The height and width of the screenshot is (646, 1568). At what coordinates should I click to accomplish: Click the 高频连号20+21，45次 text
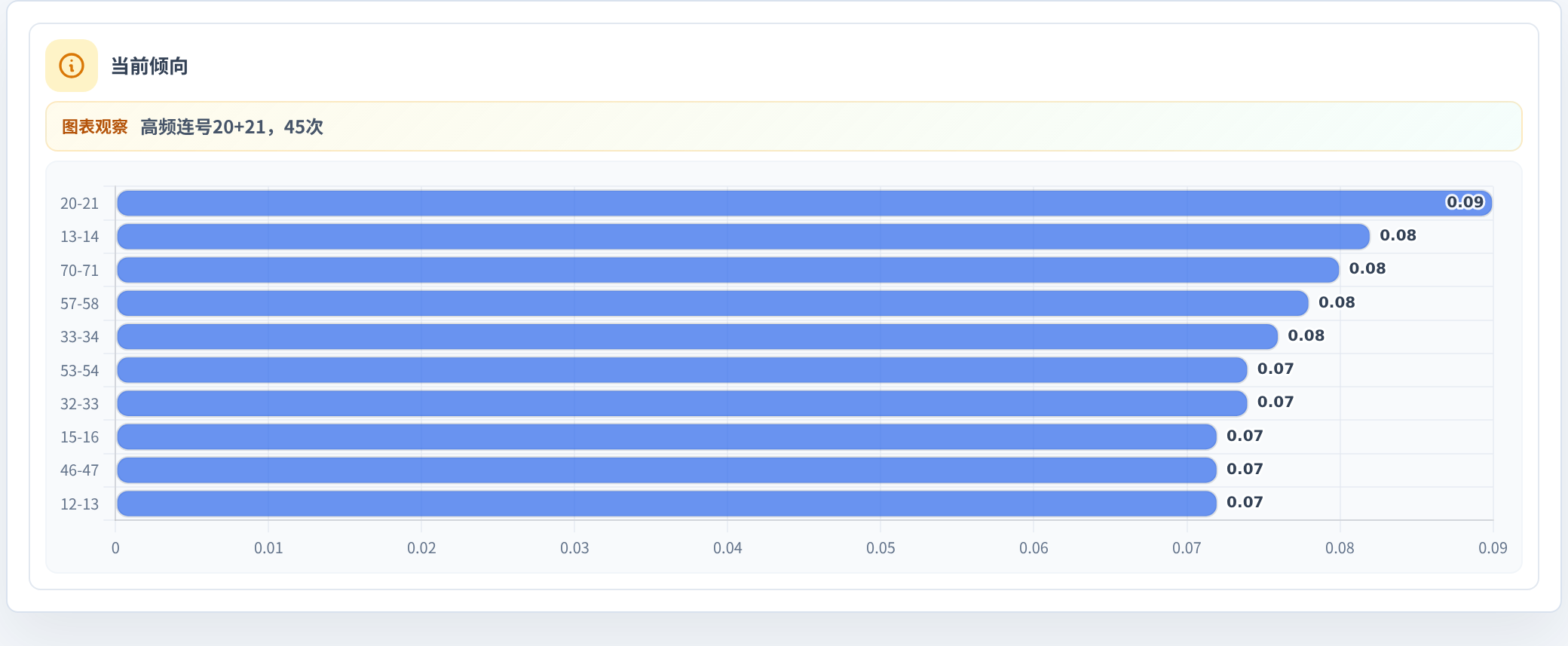coord(231,127)
